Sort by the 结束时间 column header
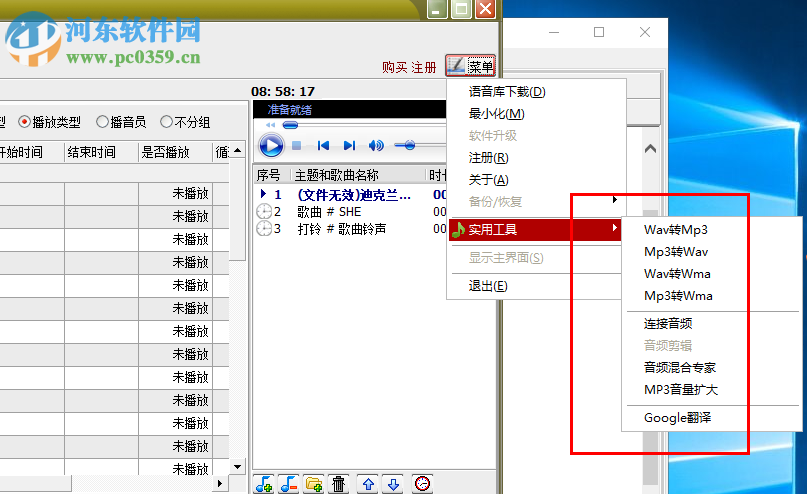This screenshot has height=494, width=807. click(x=101, y=152)
